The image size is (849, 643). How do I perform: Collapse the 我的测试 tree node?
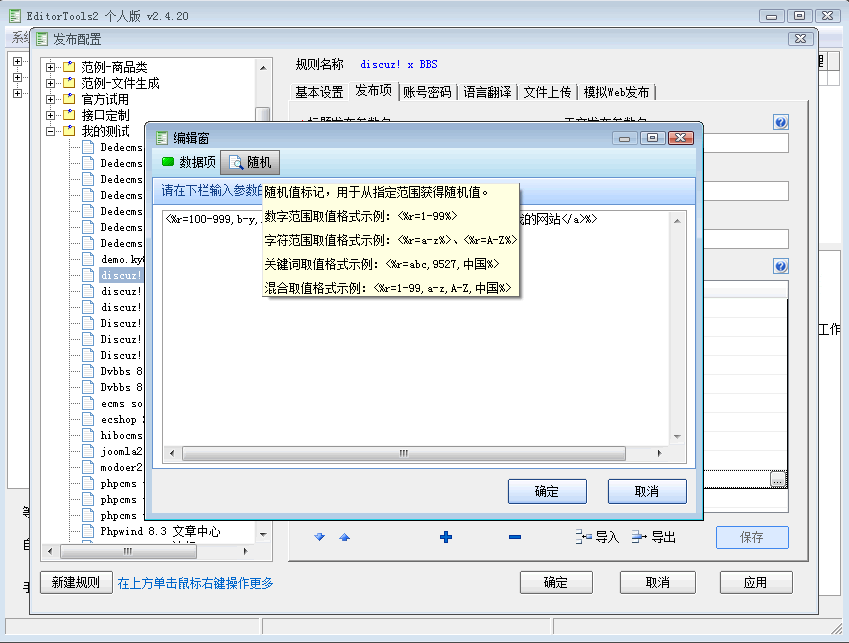tap(49, 129)
